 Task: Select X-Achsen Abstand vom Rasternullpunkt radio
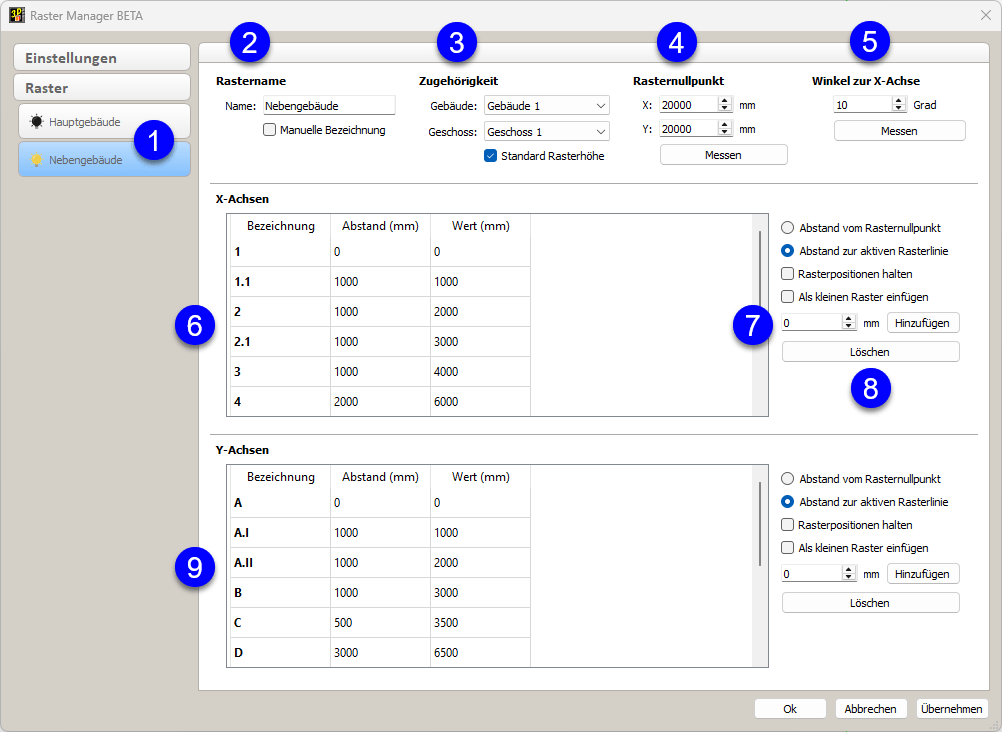click(x=787, y=228)
